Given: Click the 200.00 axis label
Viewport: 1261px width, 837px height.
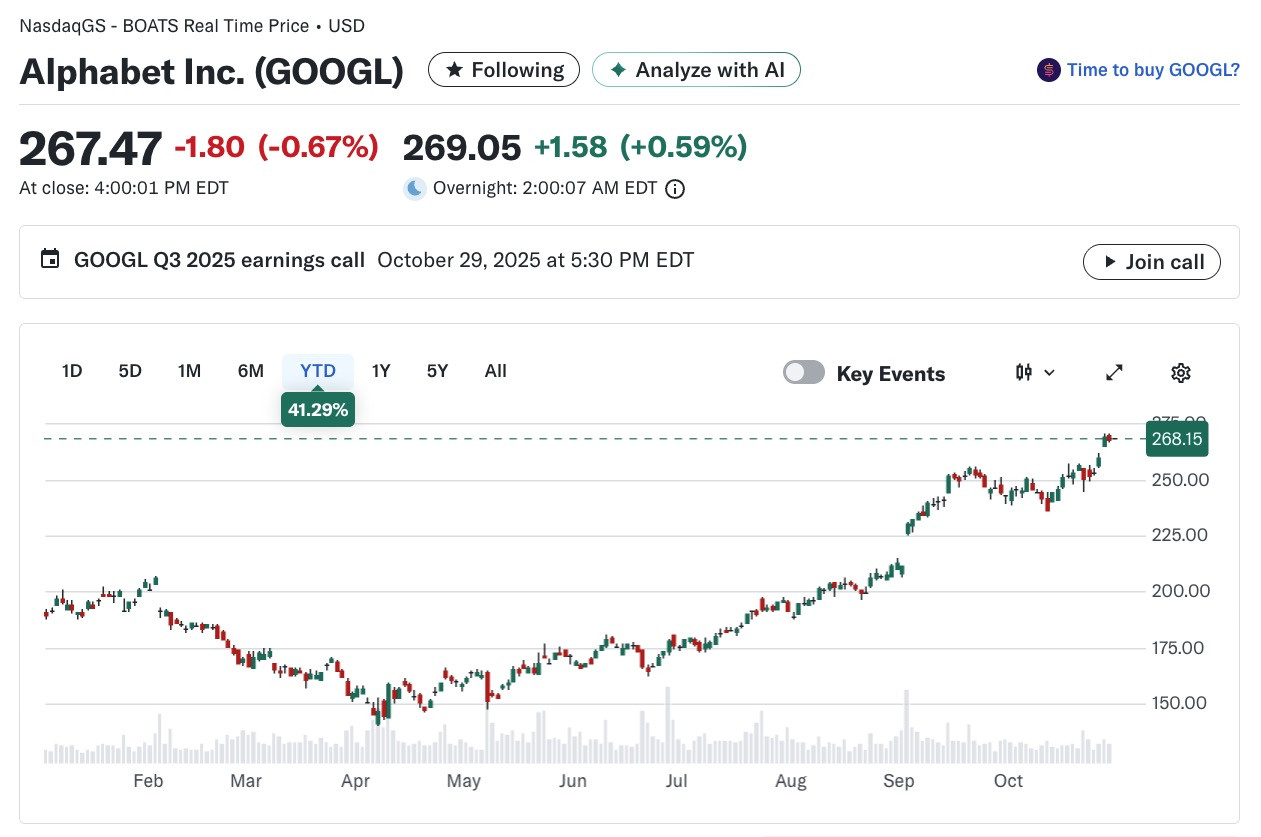Looking at the screenshot, I should (x=1180, y=591).
